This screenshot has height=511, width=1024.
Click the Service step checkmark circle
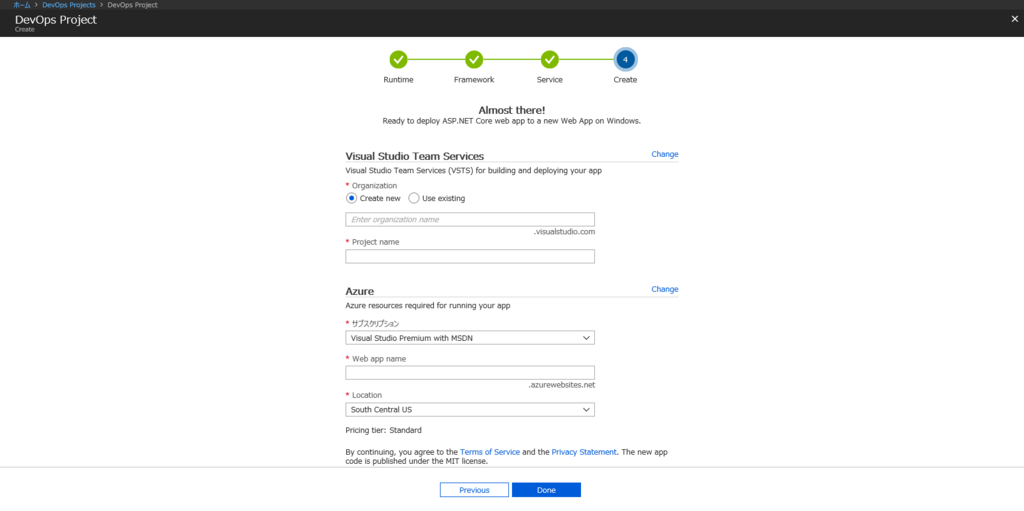550,59
